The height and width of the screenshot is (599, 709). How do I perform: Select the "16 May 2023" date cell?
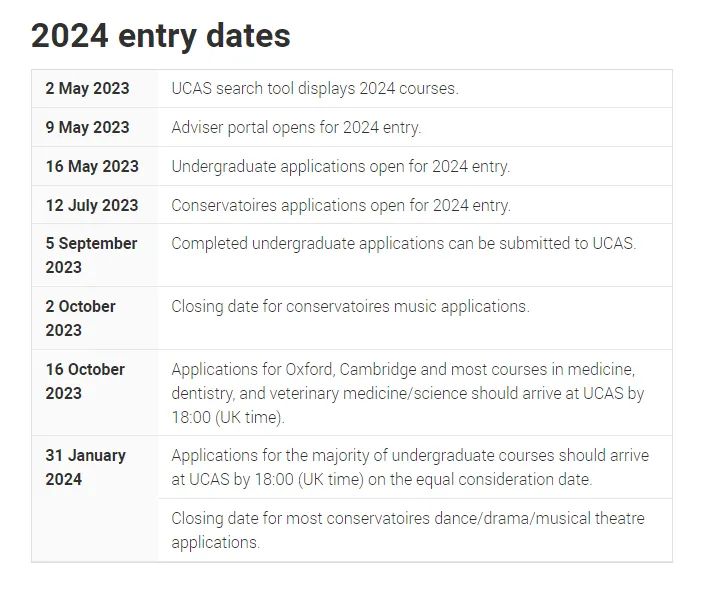92,166
